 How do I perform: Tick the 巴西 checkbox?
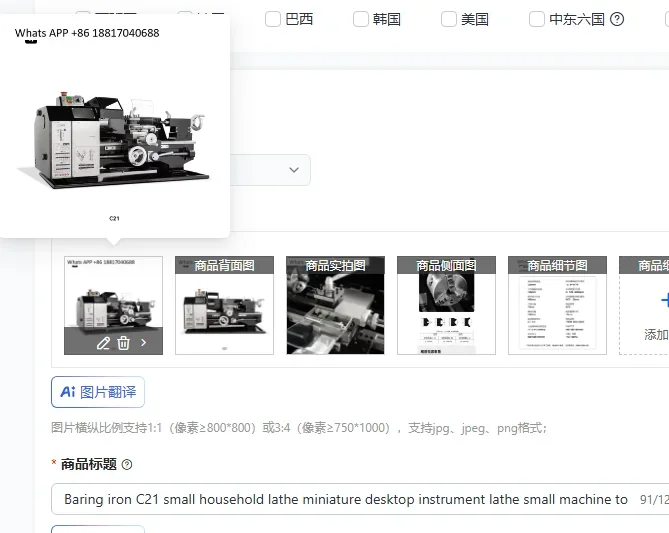coord(273,19)
